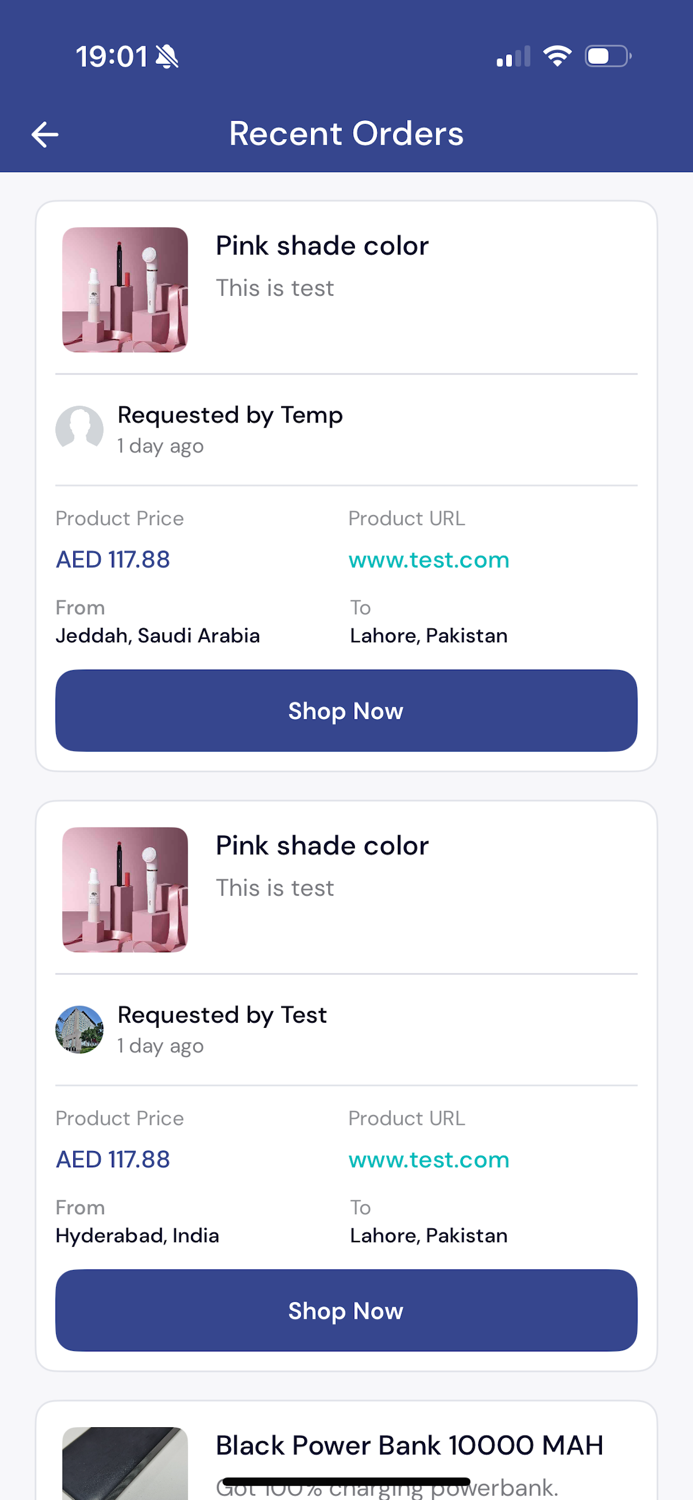Tap the Recent Orders header title

(346, 133)
